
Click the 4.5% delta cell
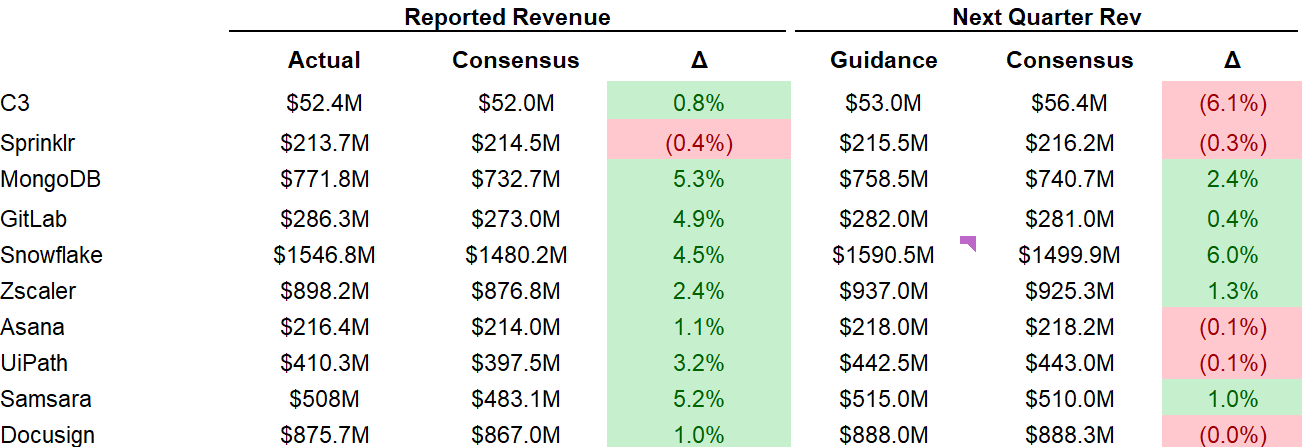pyautogui.click(x=699, y=255)
